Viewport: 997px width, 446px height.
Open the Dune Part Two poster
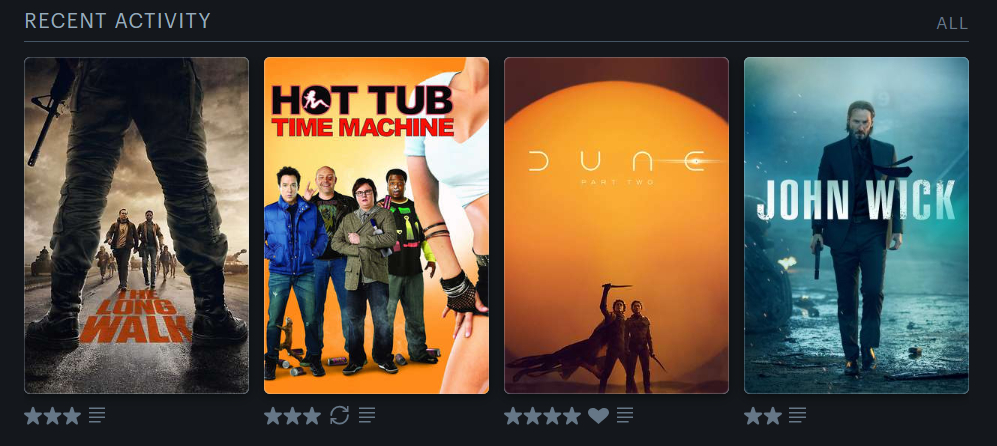[x=616, y=225]
